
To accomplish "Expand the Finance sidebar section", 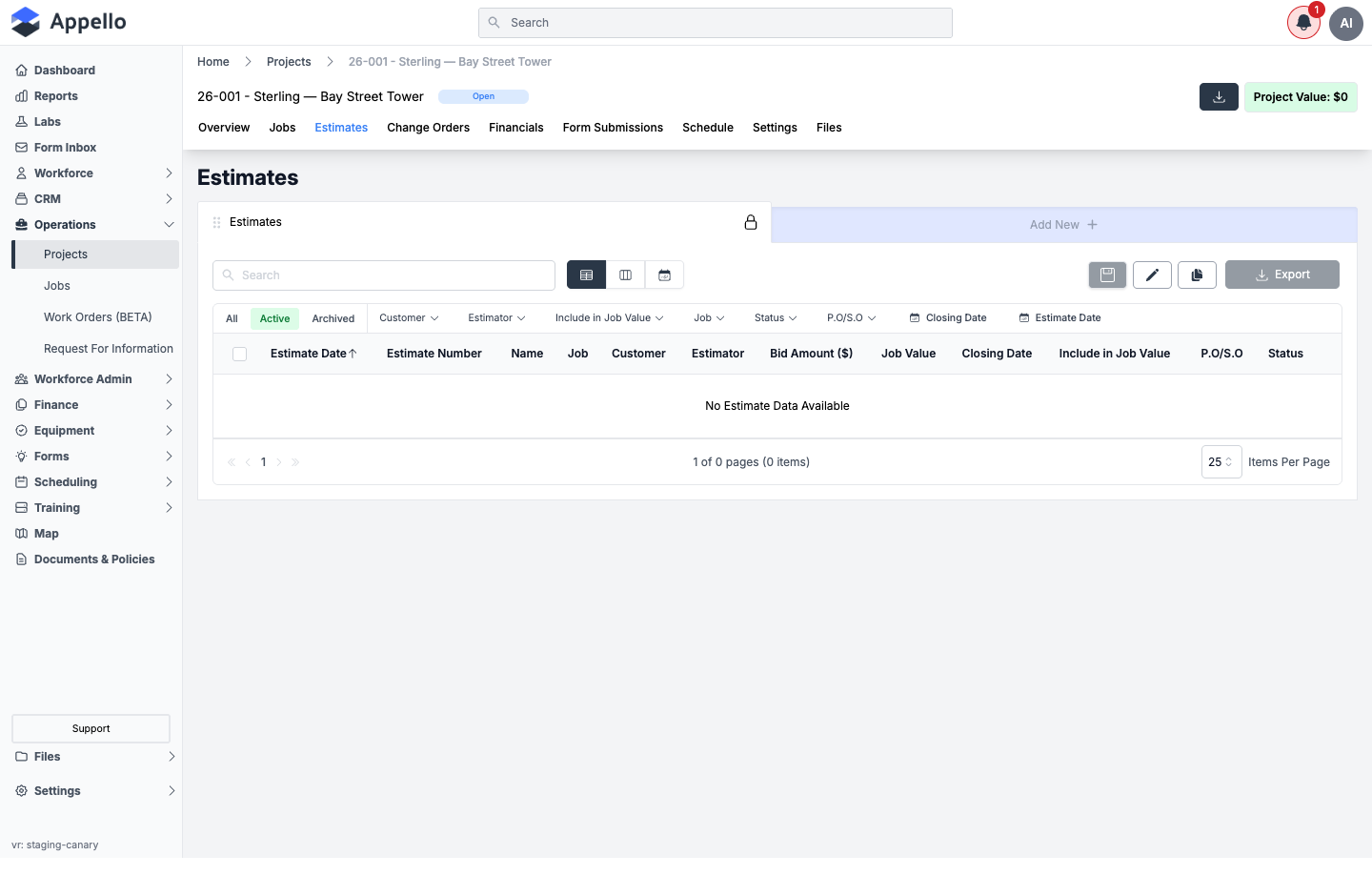I will [x=95, y=405].
